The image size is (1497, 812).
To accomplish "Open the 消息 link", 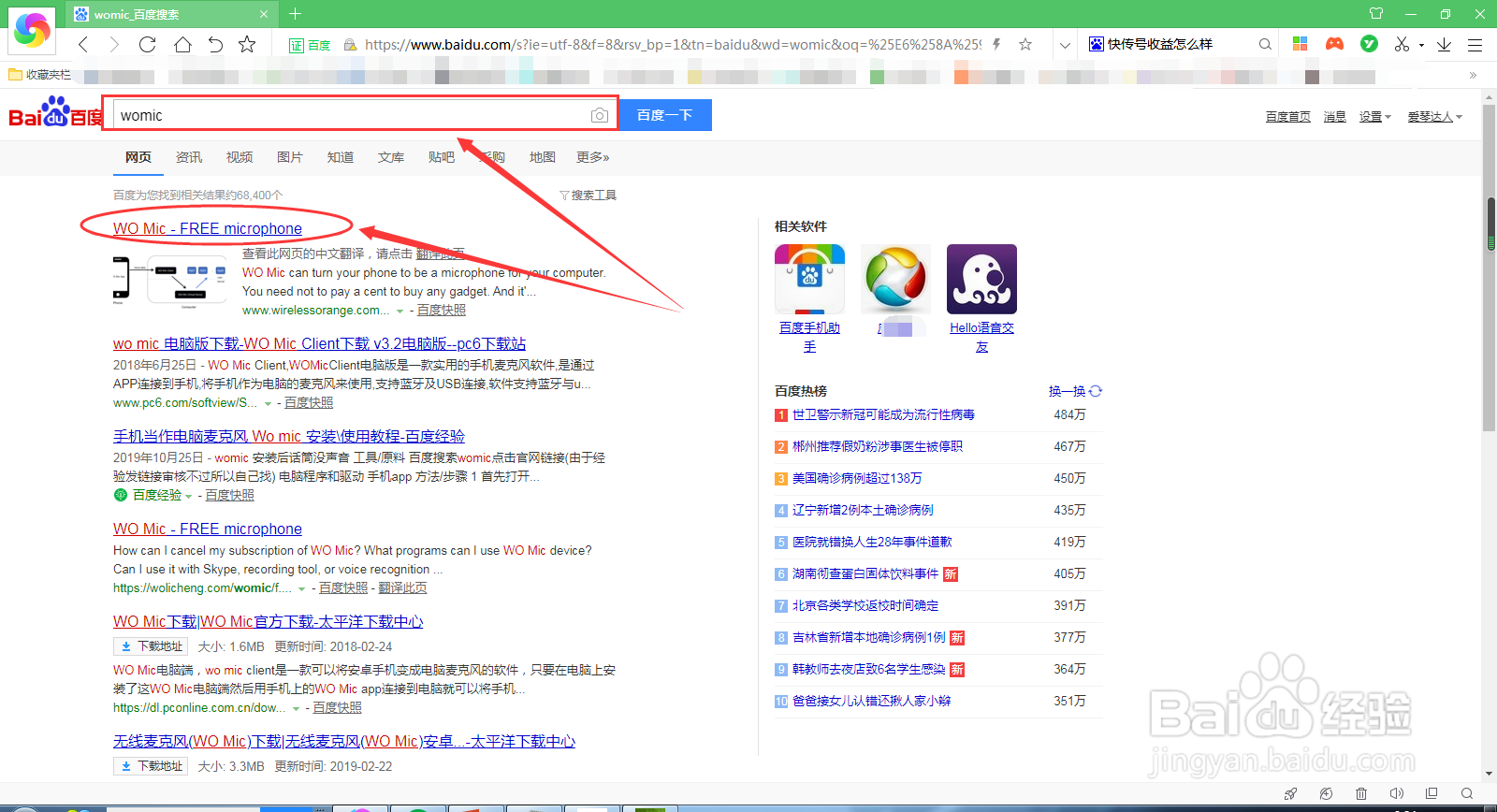I will pos(1335,117).
